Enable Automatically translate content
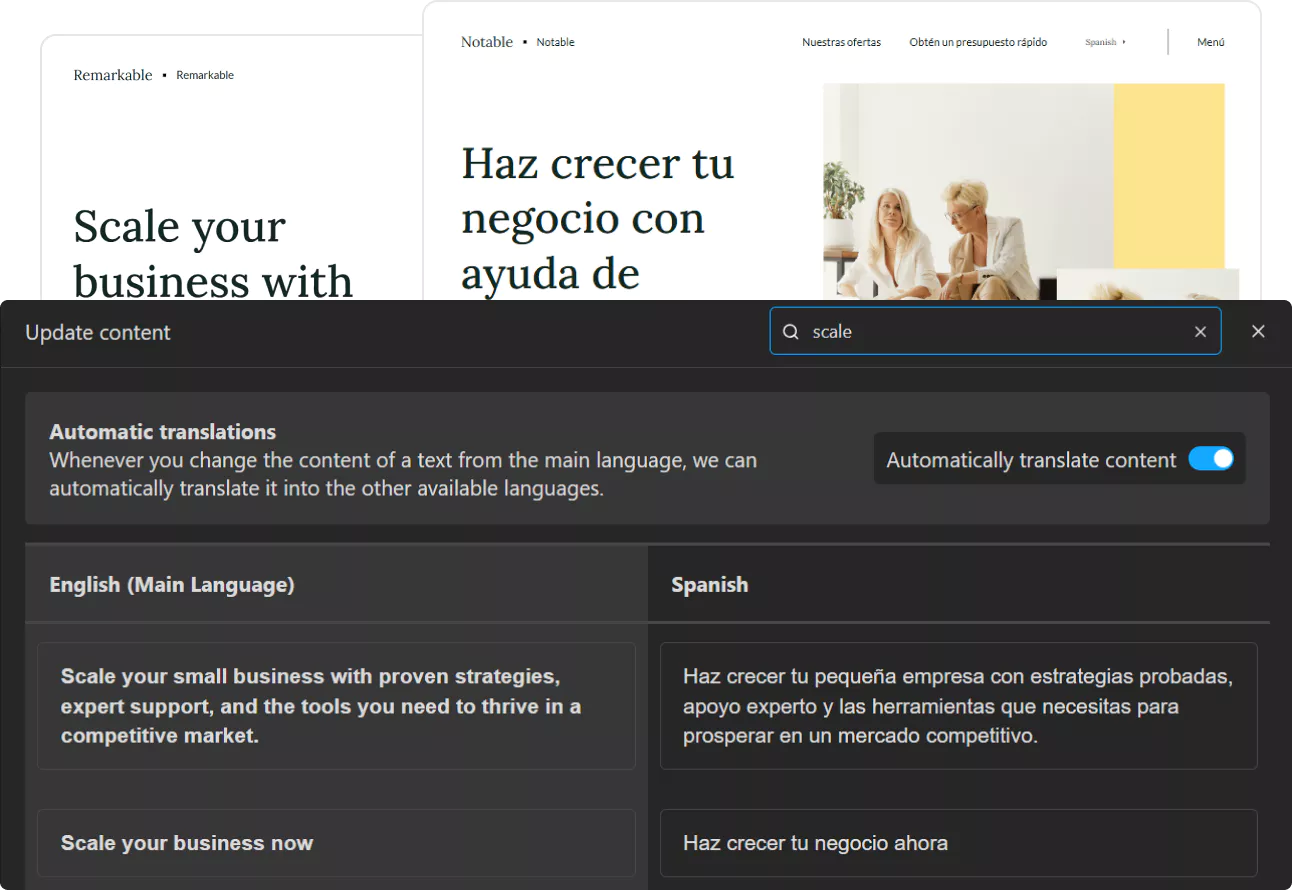 [x=1211, y=458]
